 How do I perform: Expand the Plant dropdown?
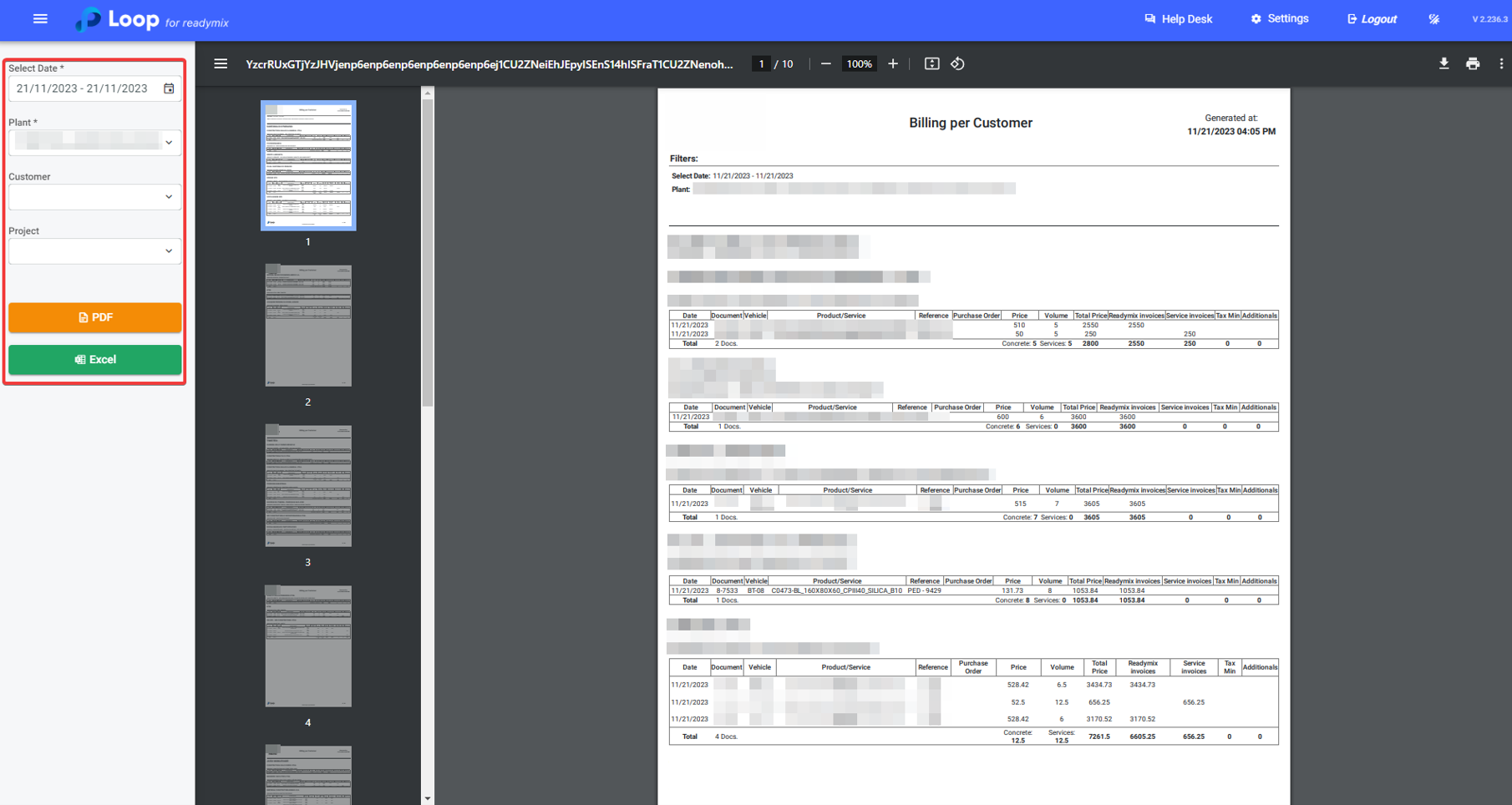click(x=169, y=143)
